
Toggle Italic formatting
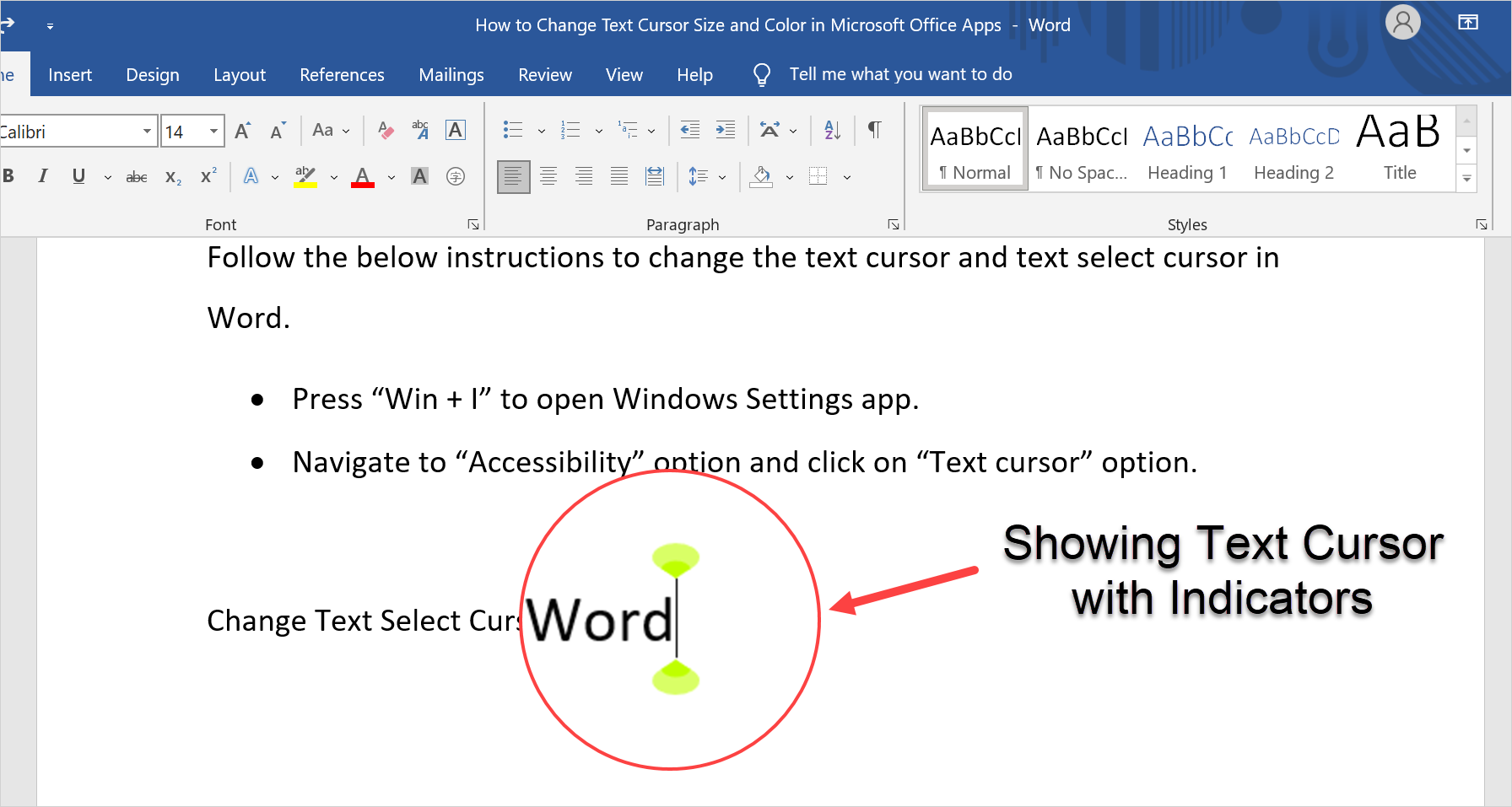[x=43, y=176]
